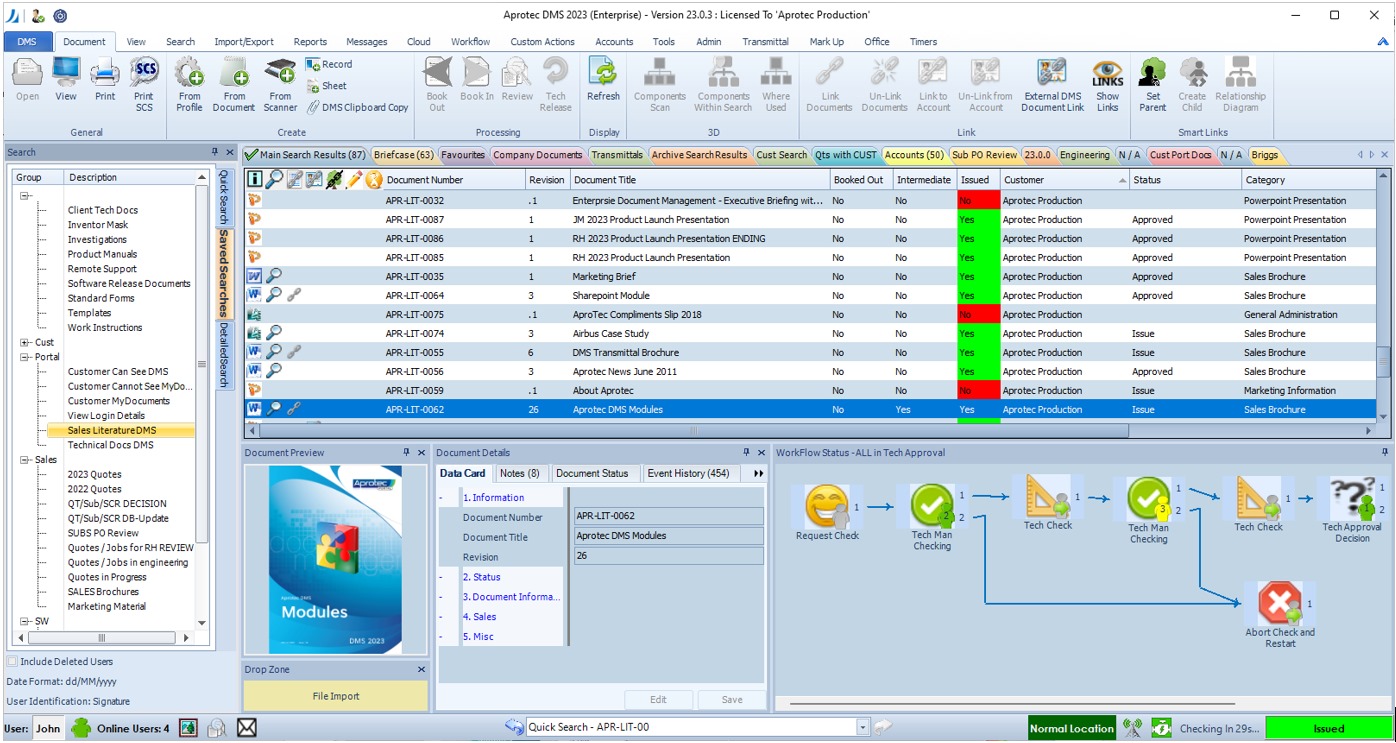Click the Save button in Document Details

[x=732, y=700]
